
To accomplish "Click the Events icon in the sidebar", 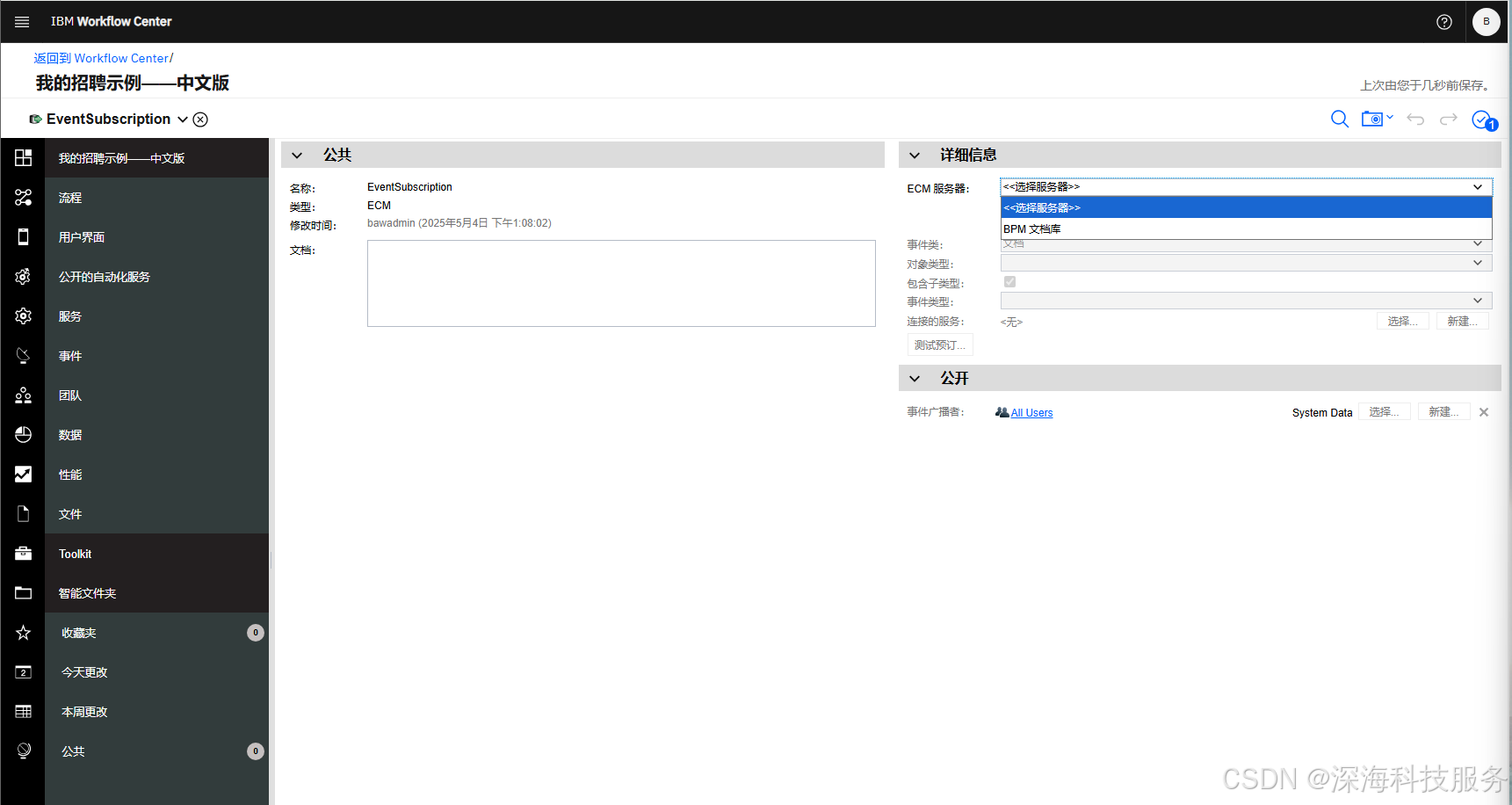I will click(x=23, y=356).
